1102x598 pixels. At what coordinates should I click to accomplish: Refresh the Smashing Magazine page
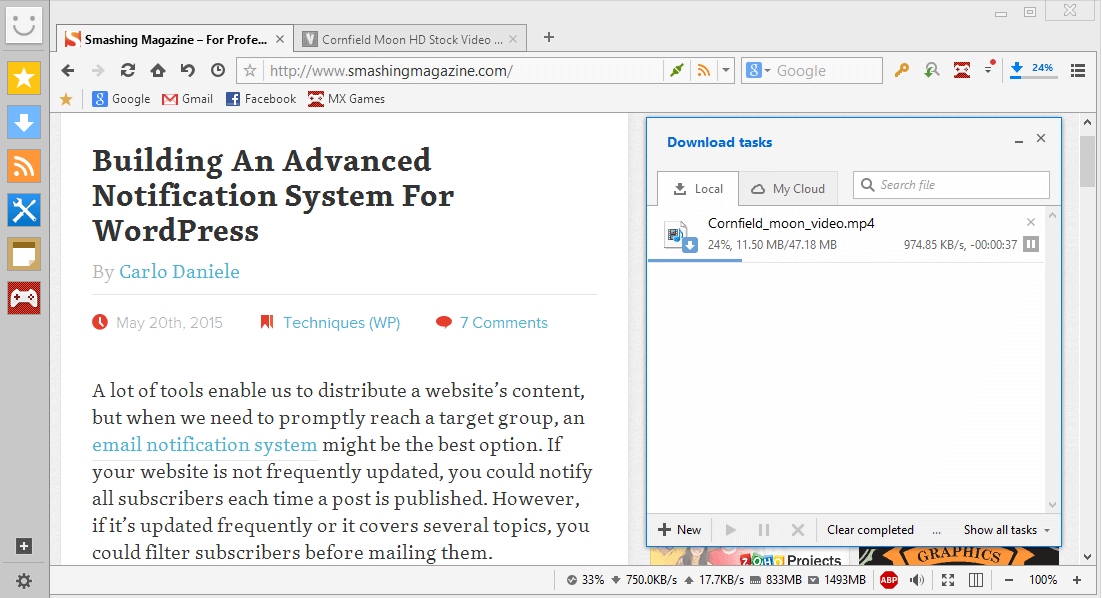pos(128,70)
